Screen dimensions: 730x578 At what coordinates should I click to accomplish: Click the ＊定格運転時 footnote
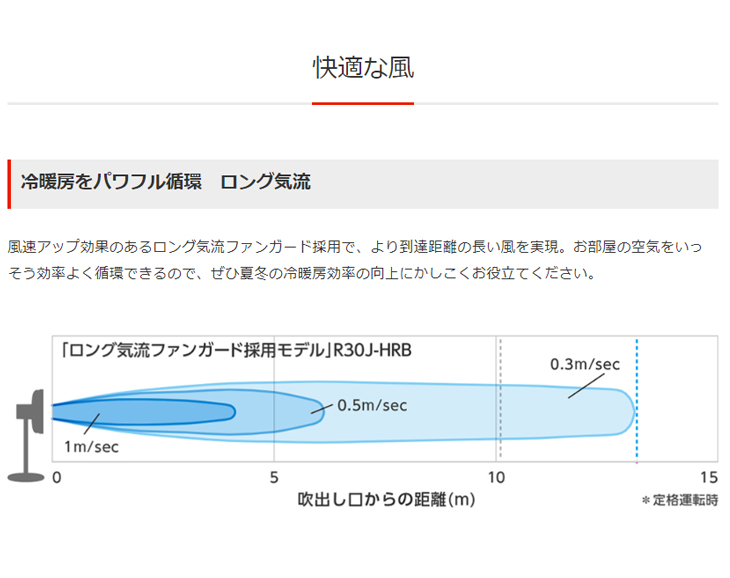679,501
